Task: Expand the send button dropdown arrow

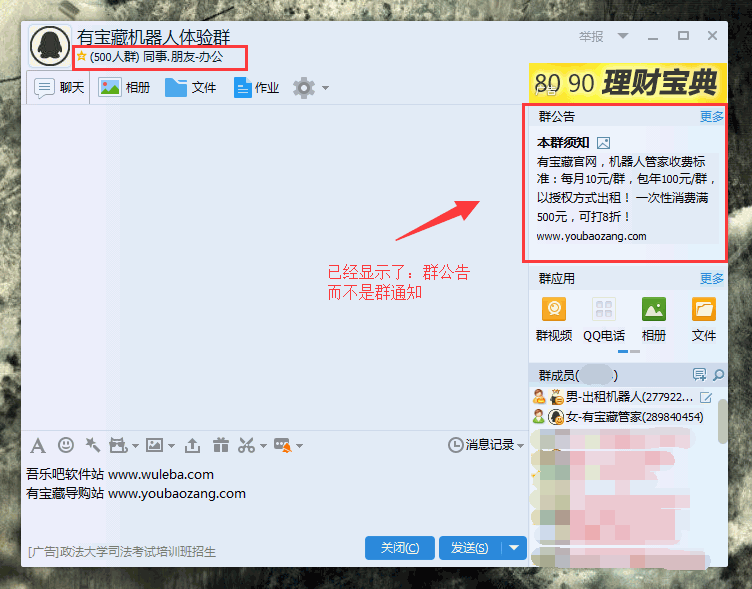Action: pos(514,547)
